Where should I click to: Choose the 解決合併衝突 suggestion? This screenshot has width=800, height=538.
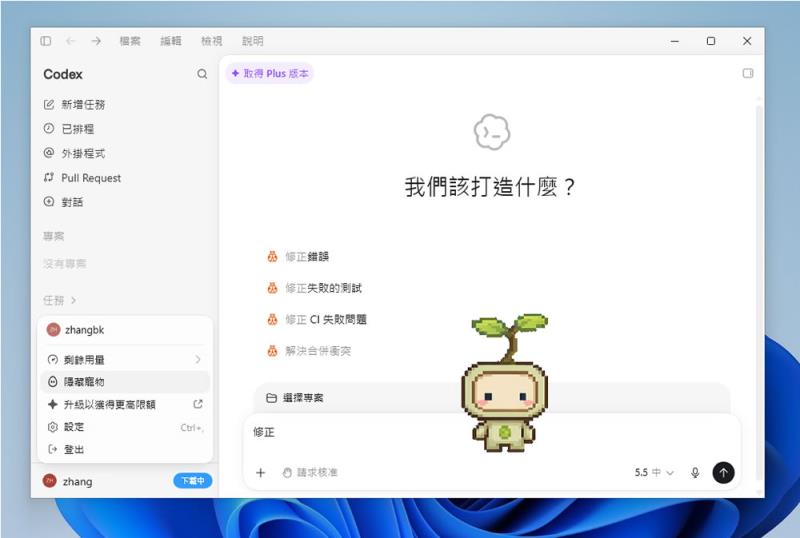click(310, 351)
